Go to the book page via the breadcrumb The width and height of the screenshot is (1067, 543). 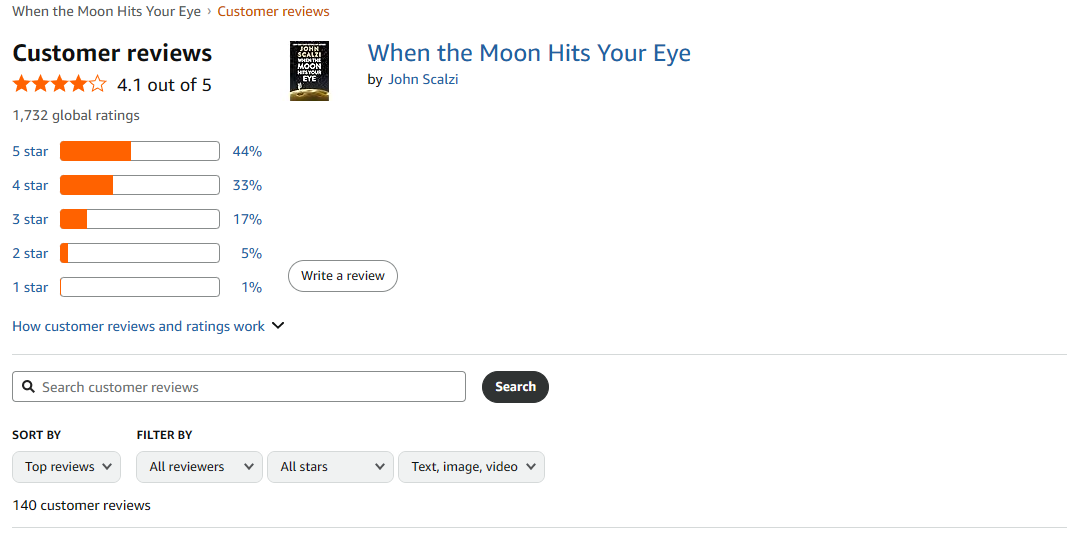[x=106, y=12]
